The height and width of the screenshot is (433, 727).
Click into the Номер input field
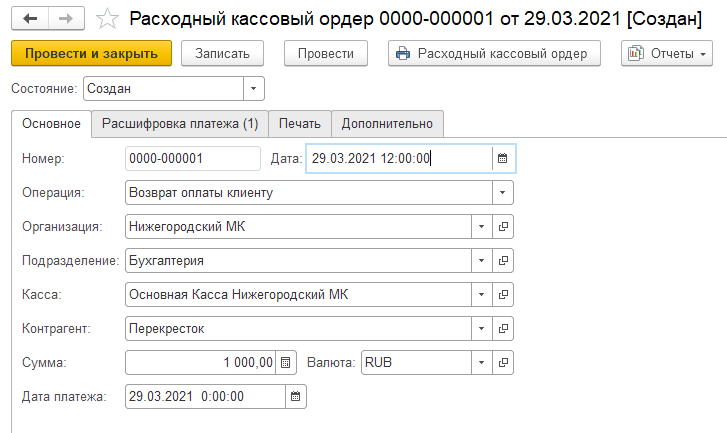tap(193, 158)
